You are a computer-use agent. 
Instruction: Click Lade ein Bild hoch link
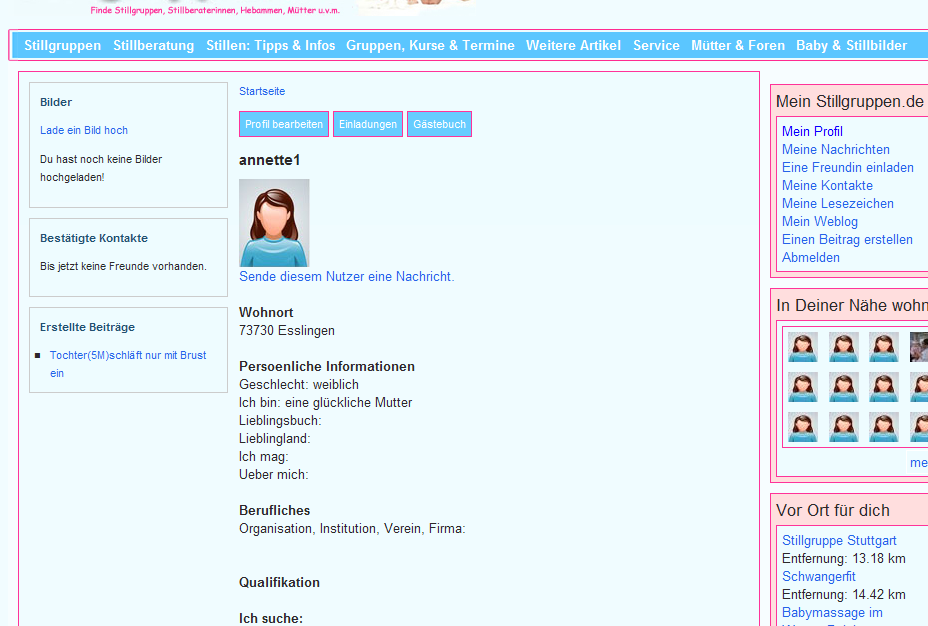84,130
